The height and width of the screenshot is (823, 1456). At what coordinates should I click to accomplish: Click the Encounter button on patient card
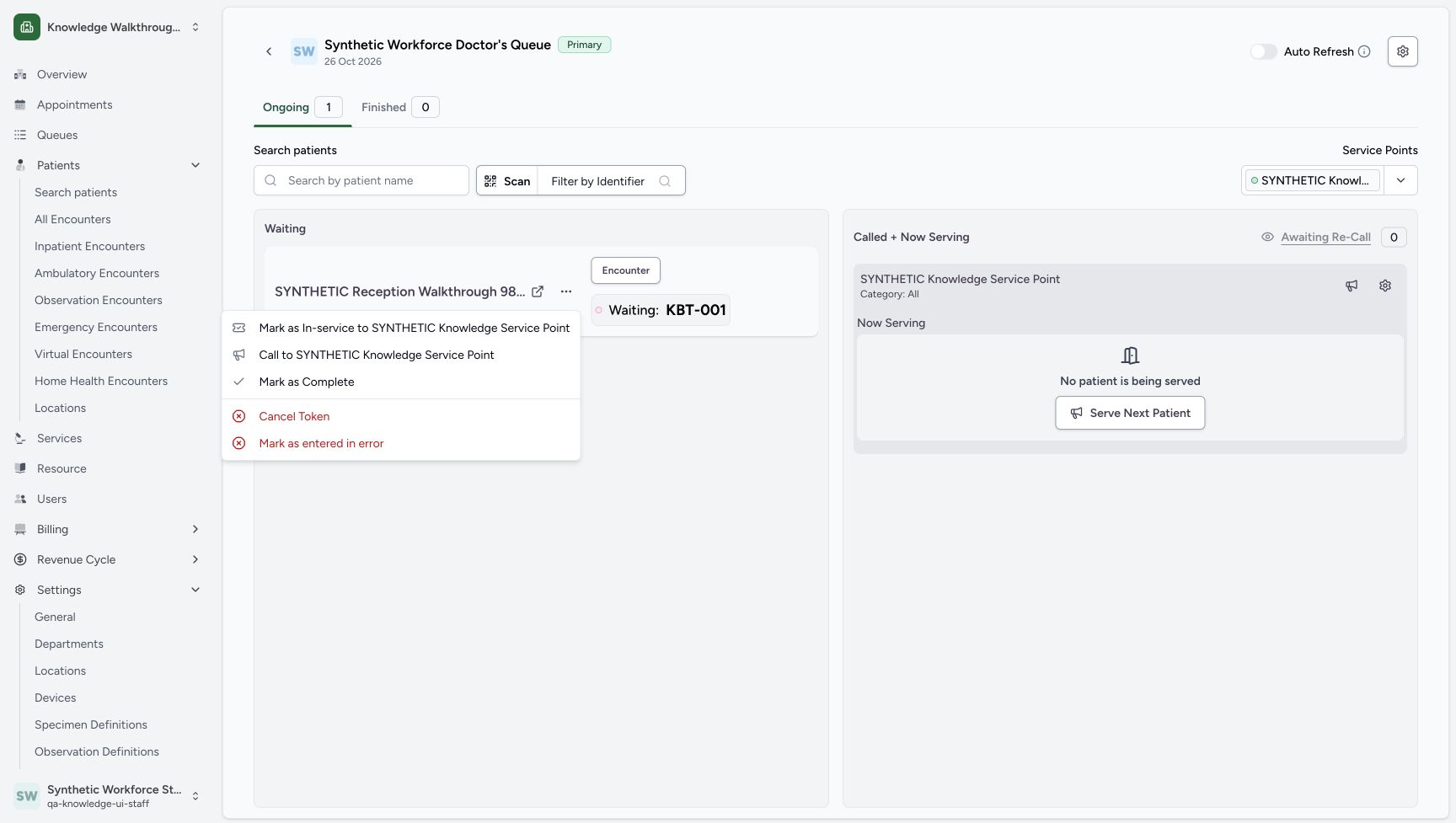[626, 270]
